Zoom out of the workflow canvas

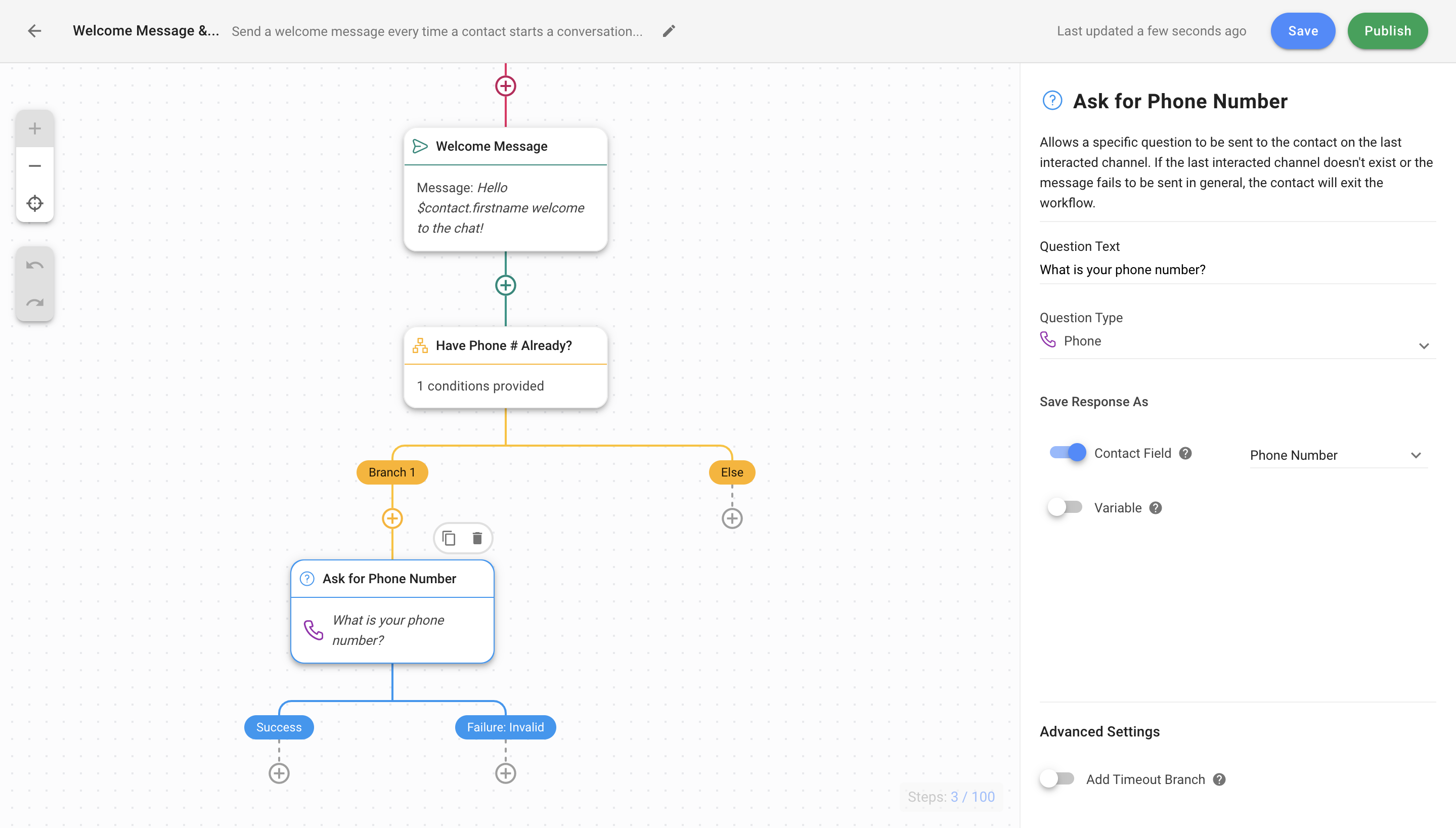pyautogui.click(x=35, y=166)
